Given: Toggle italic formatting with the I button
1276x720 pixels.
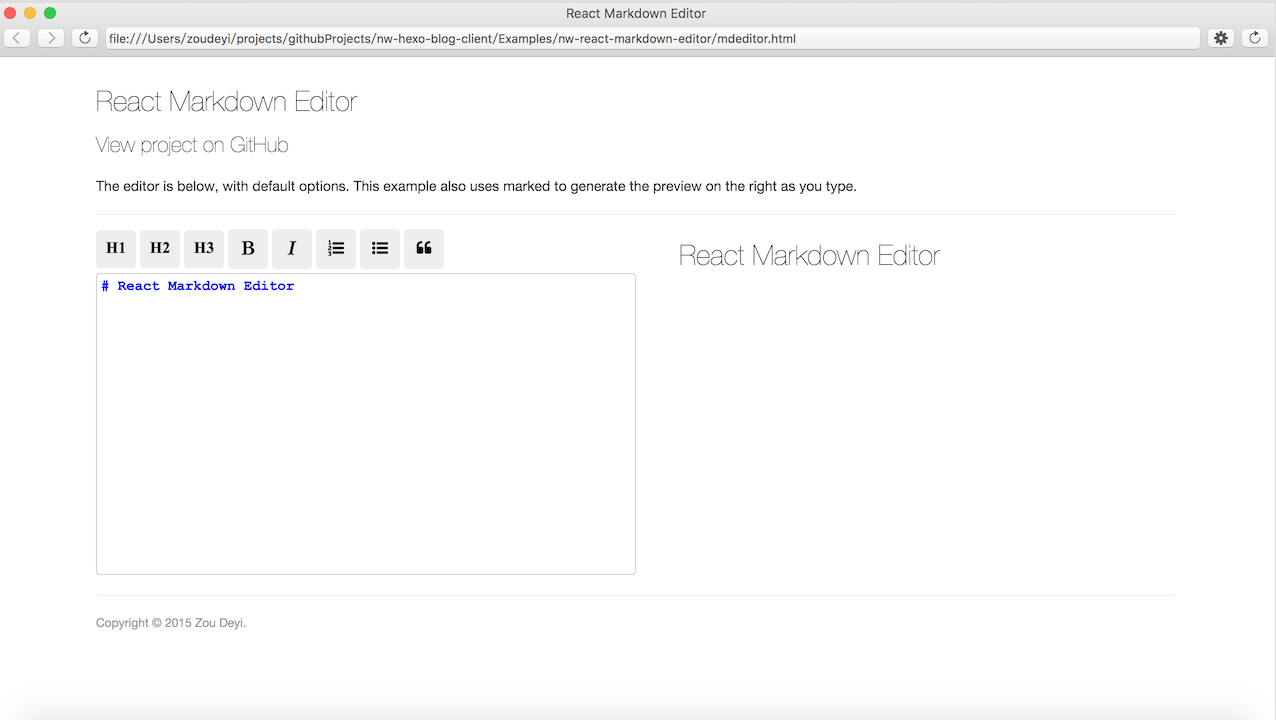Looking at the screenshot, I should 292,249.
